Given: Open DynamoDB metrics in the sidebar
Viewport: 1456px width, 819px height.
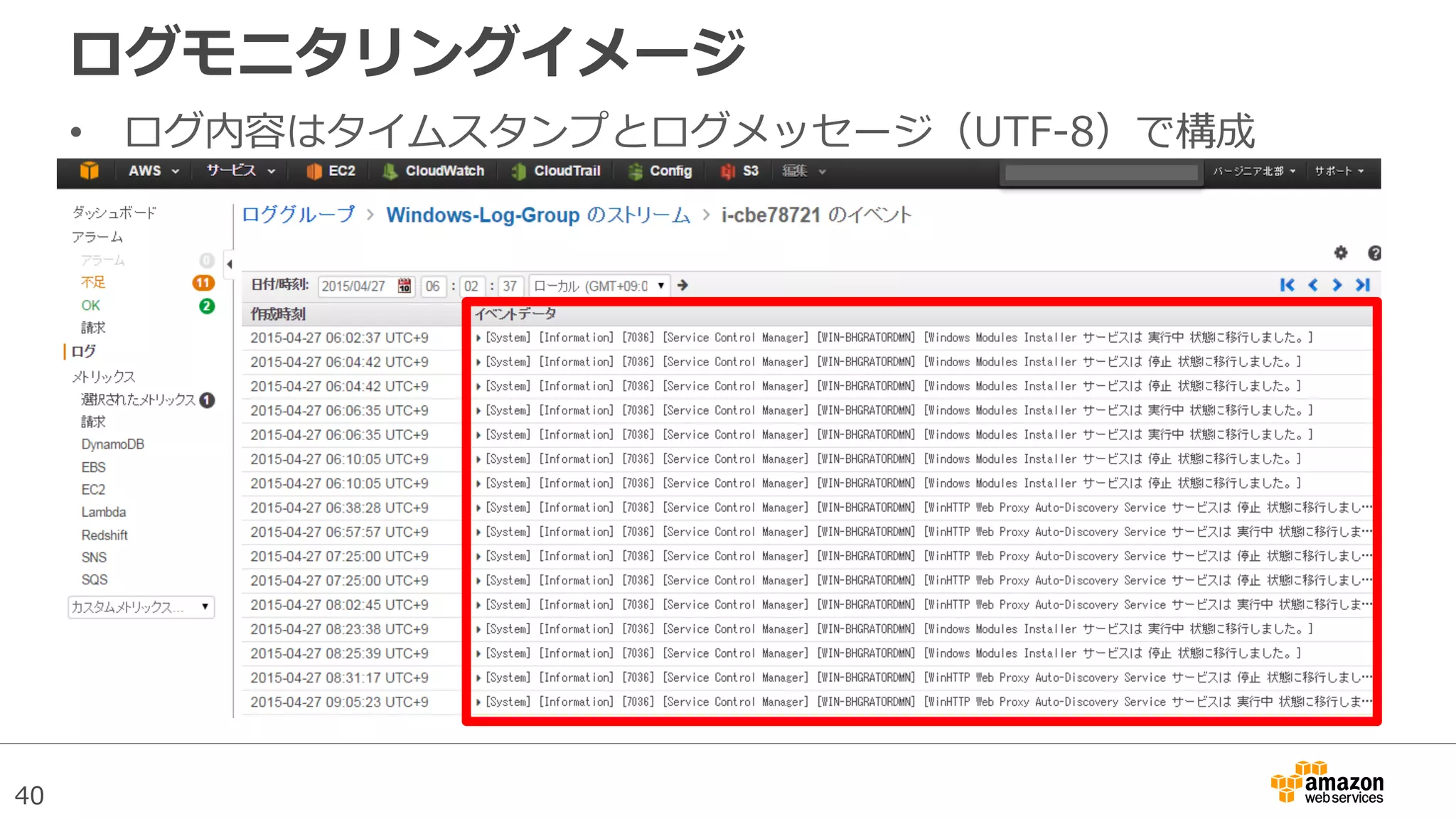Looking at the screenshot, I should (x=112, y=444).
